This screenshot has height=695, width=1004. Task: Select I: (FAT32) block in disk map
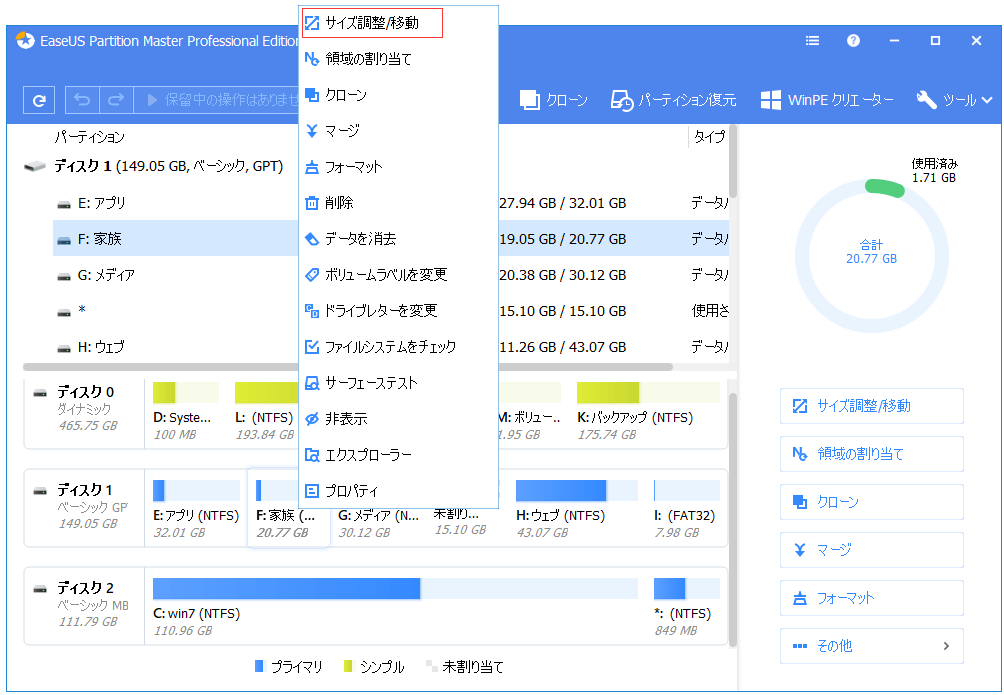(686, 509)
